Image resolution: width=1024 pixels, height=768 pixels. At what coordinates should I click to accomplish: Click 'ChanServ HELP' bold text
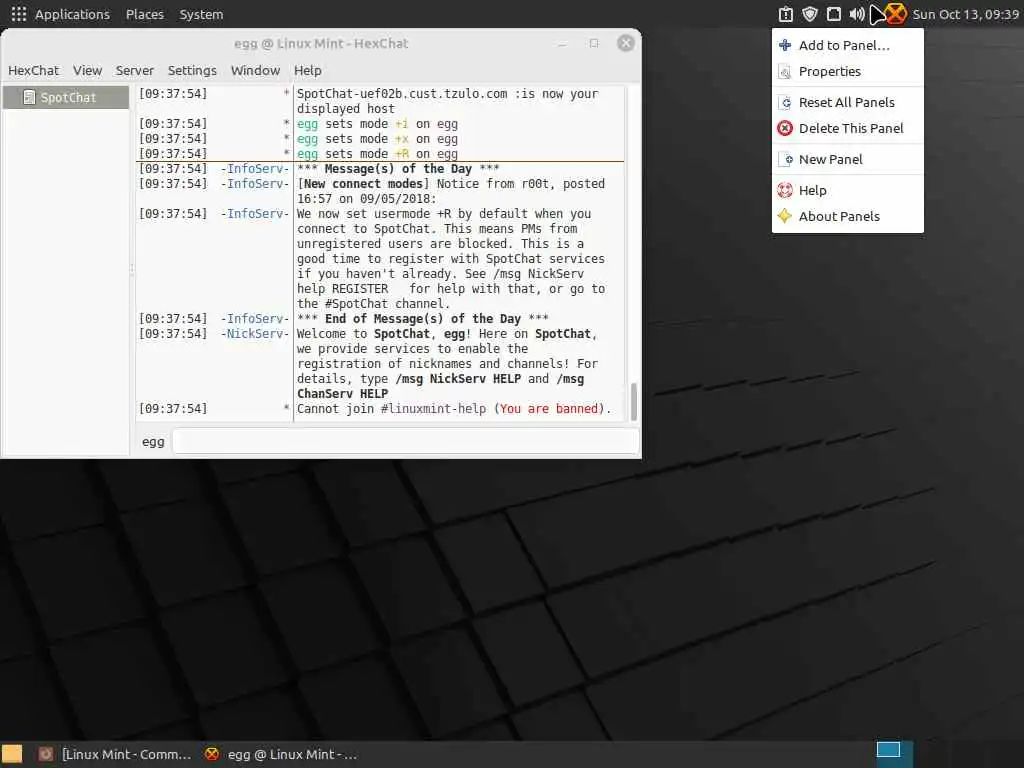[342, 394]
